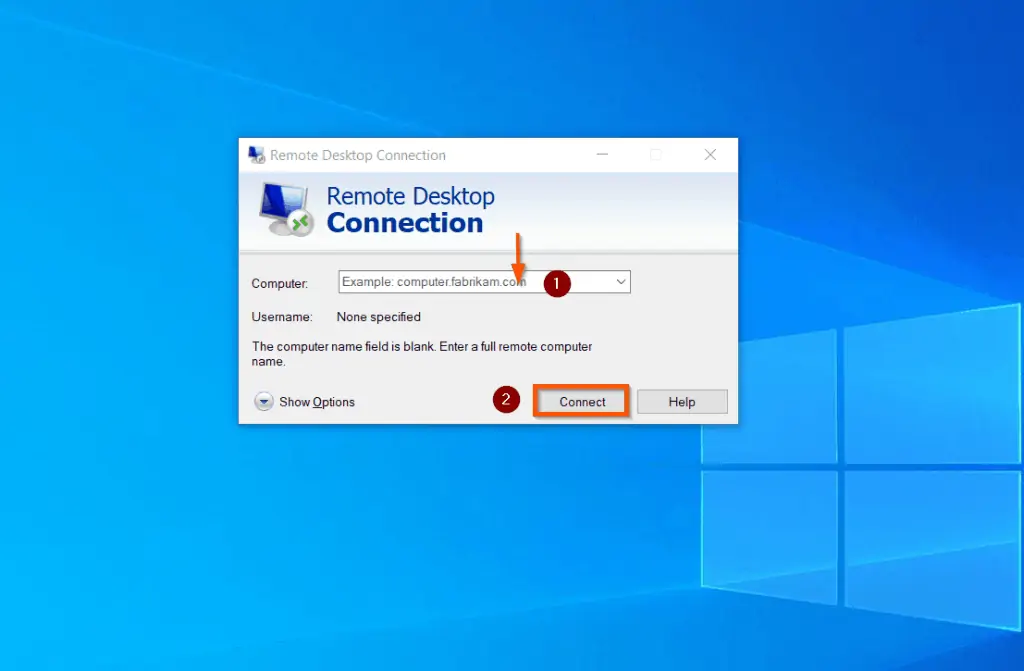
Task: Click the Remote Desktop Connection title text
Action: point(357,155)
